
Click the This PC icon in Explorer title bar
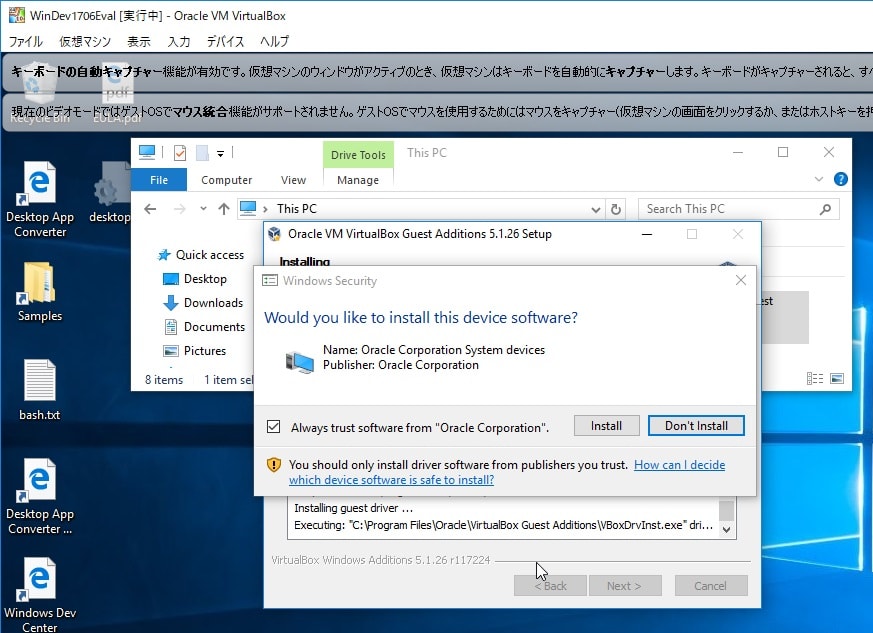147,152
